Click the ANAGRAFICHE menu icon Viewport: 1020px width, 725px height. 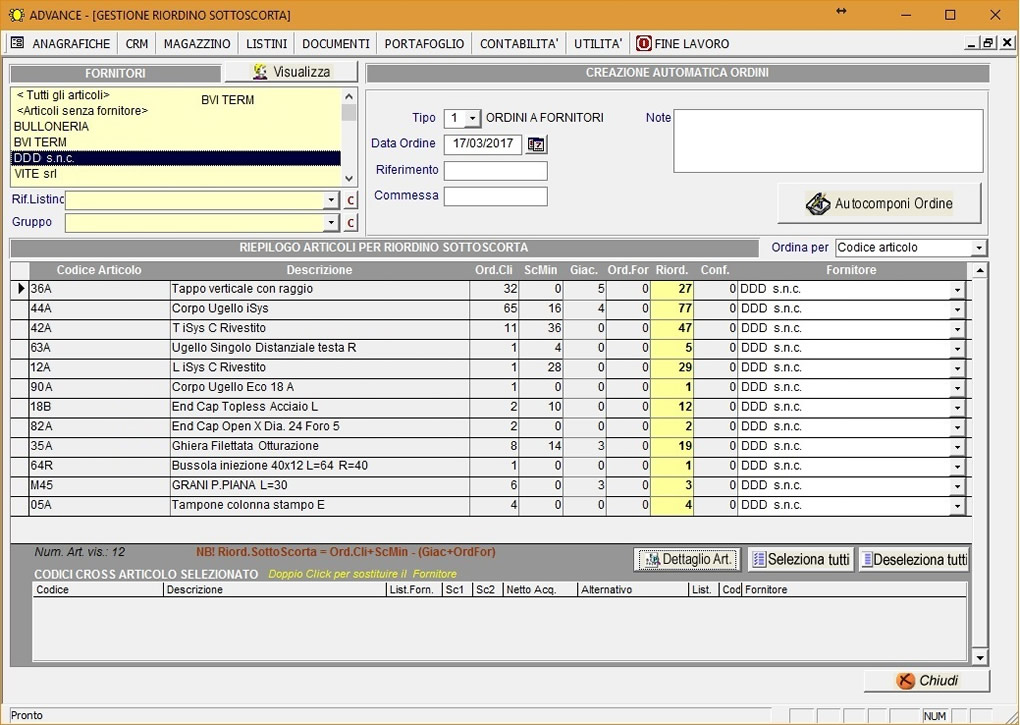(x=18, y=43)
